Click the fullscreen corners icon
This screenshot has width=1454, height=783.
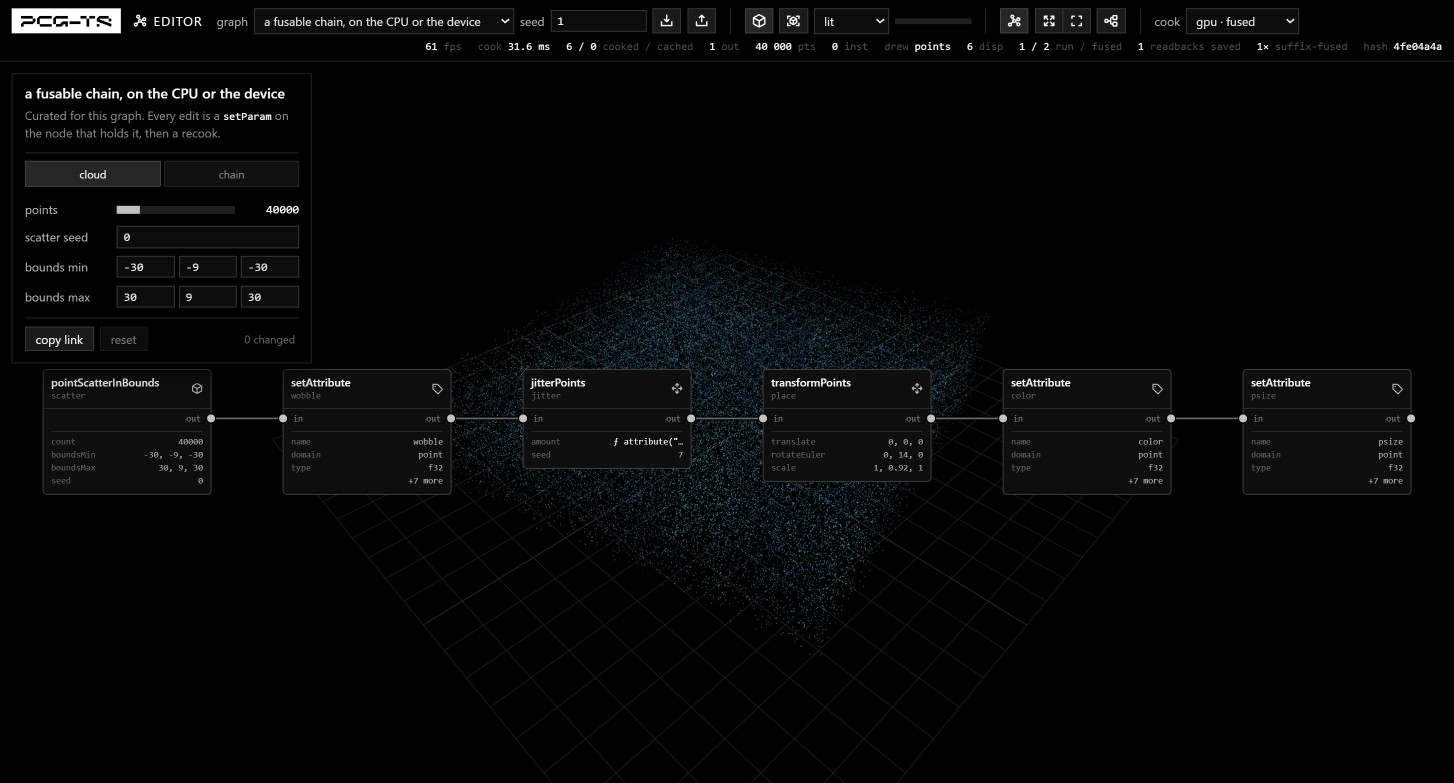coord(1077,21)
